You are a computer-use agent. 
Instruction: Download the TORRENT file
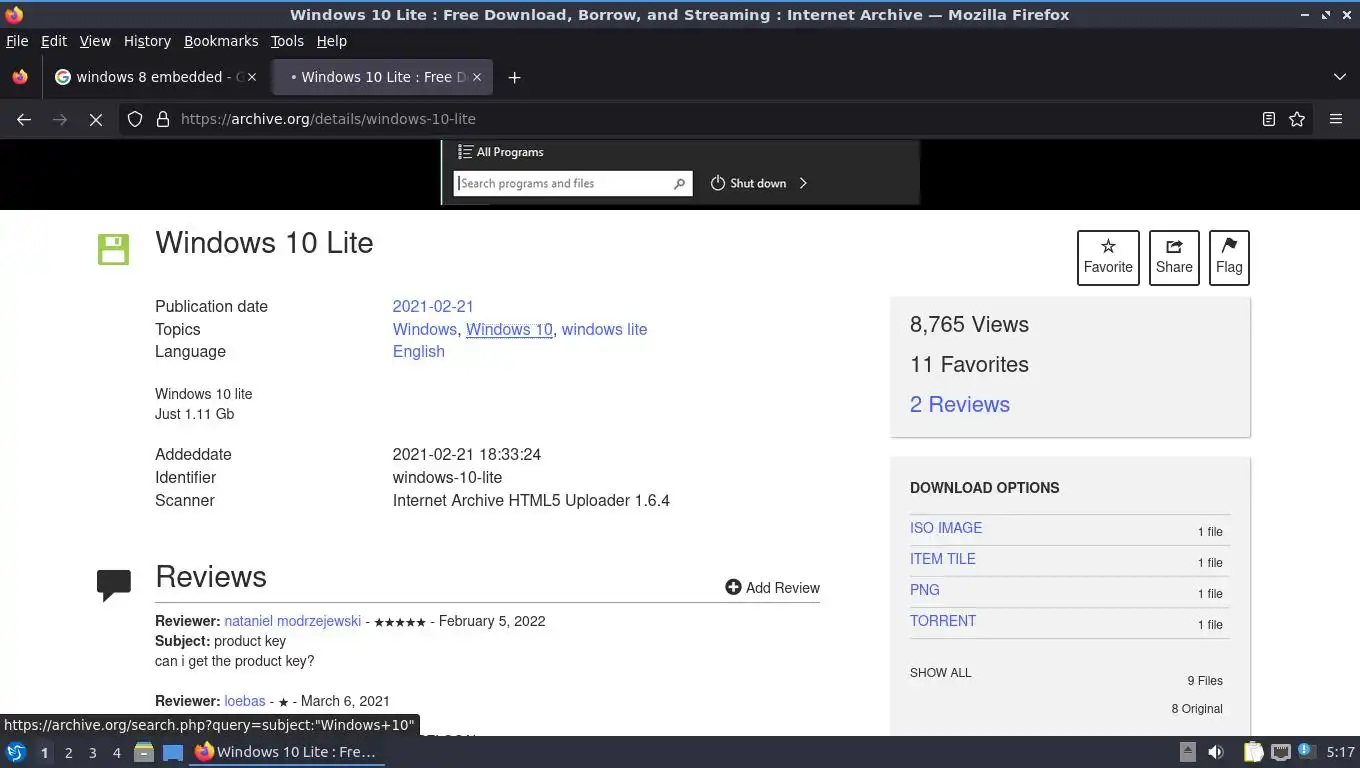pos(943,621)
